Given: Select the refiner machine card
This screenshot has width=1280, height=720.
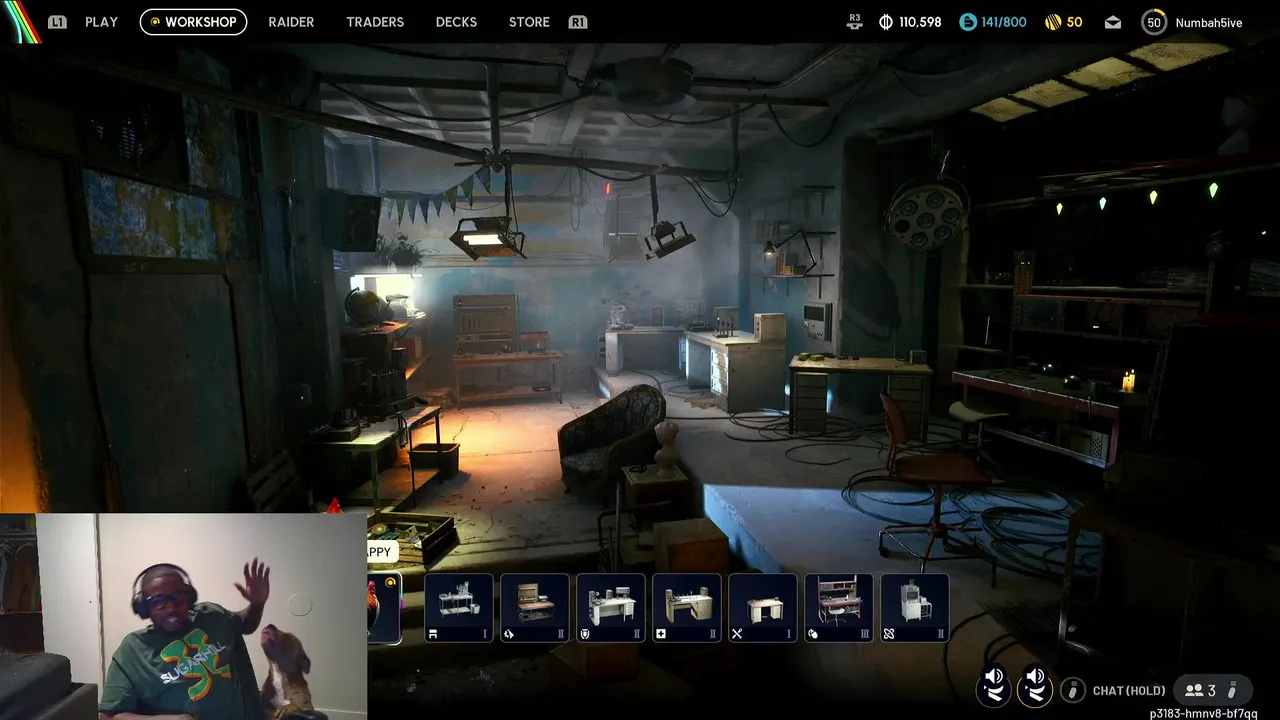Looking at the screenshot, I should (x=915, y=608).
